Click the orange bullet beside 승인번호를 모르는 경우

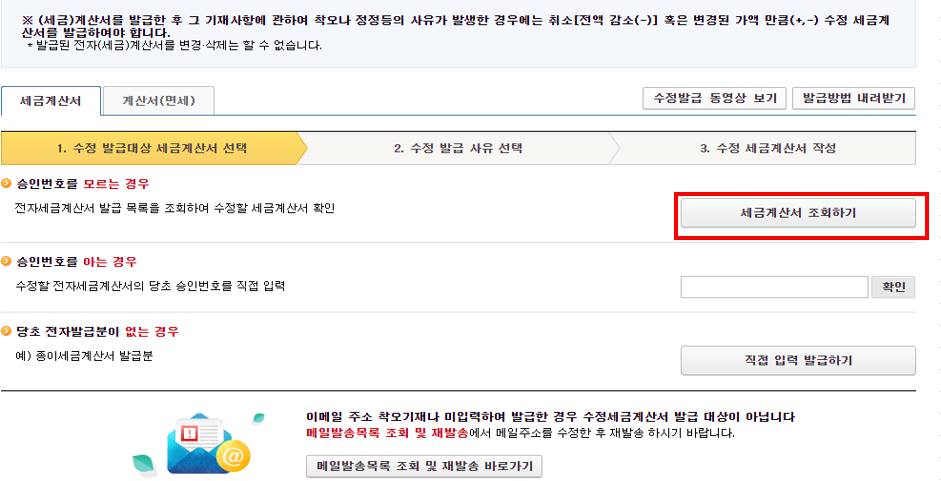coord(8,185)
